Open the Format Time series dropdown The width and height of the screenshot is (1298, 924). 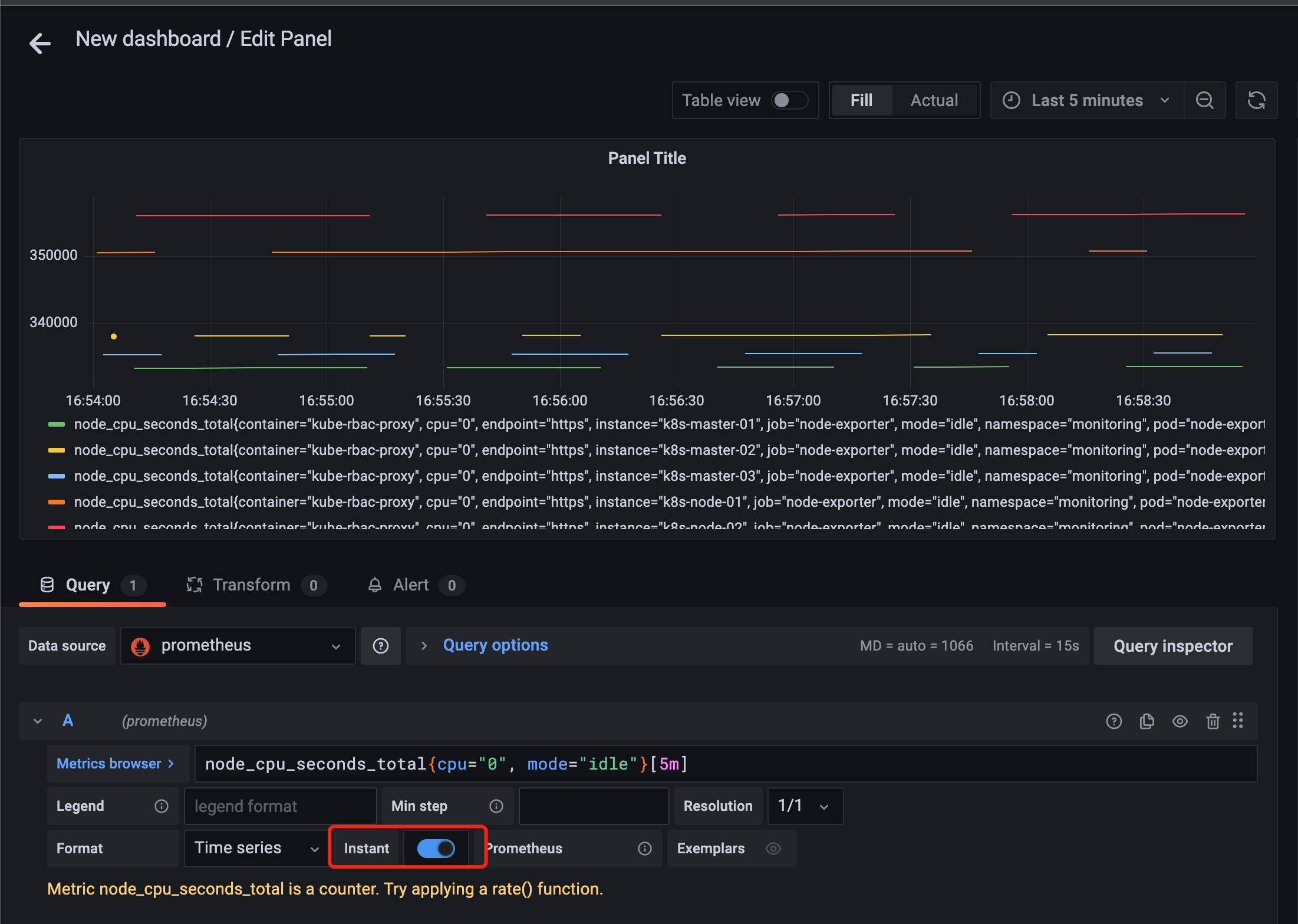coord(256,849)
